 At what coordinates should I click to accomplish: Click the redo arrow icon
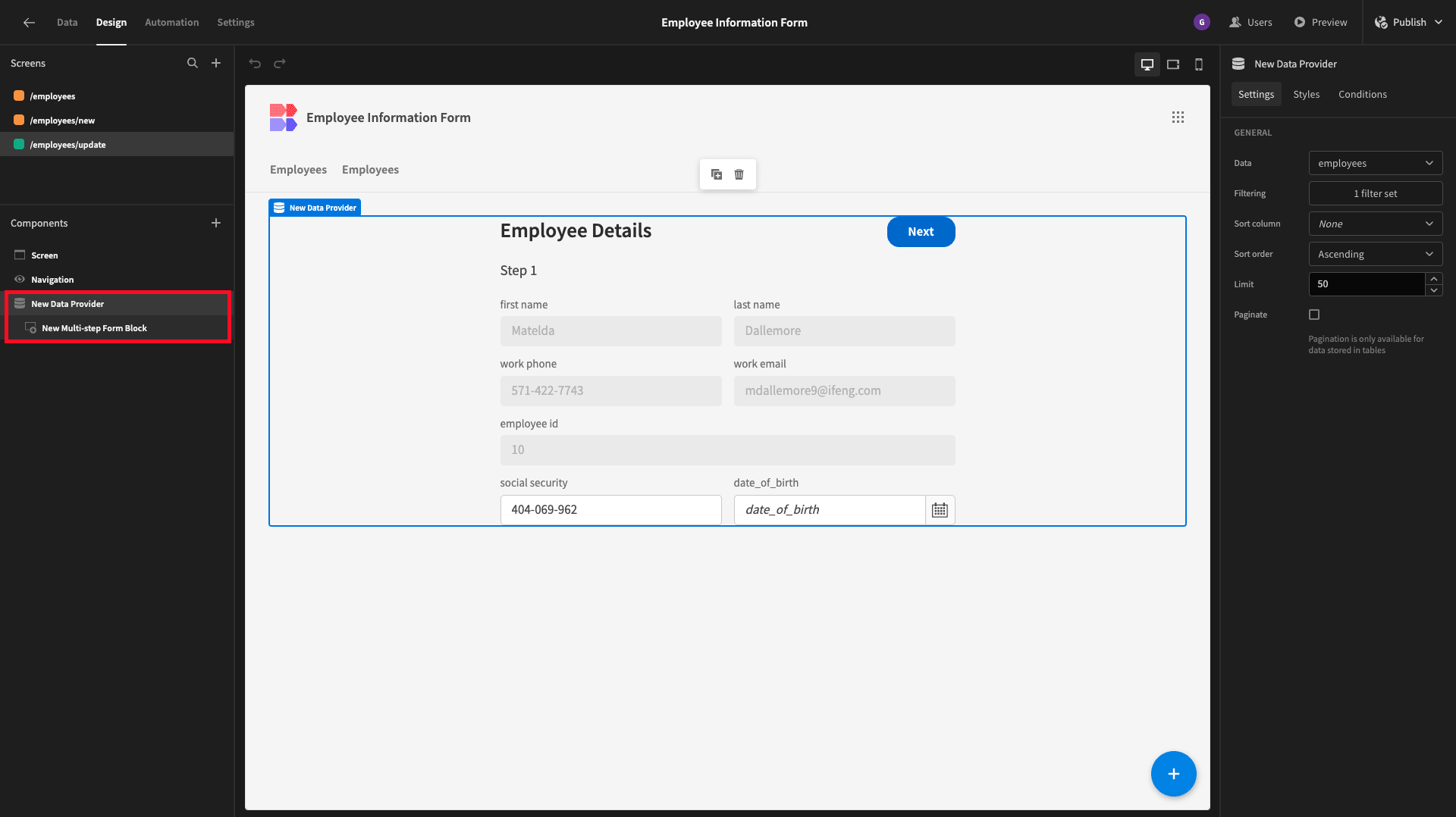pyautogui.click(x=280, y=64)
